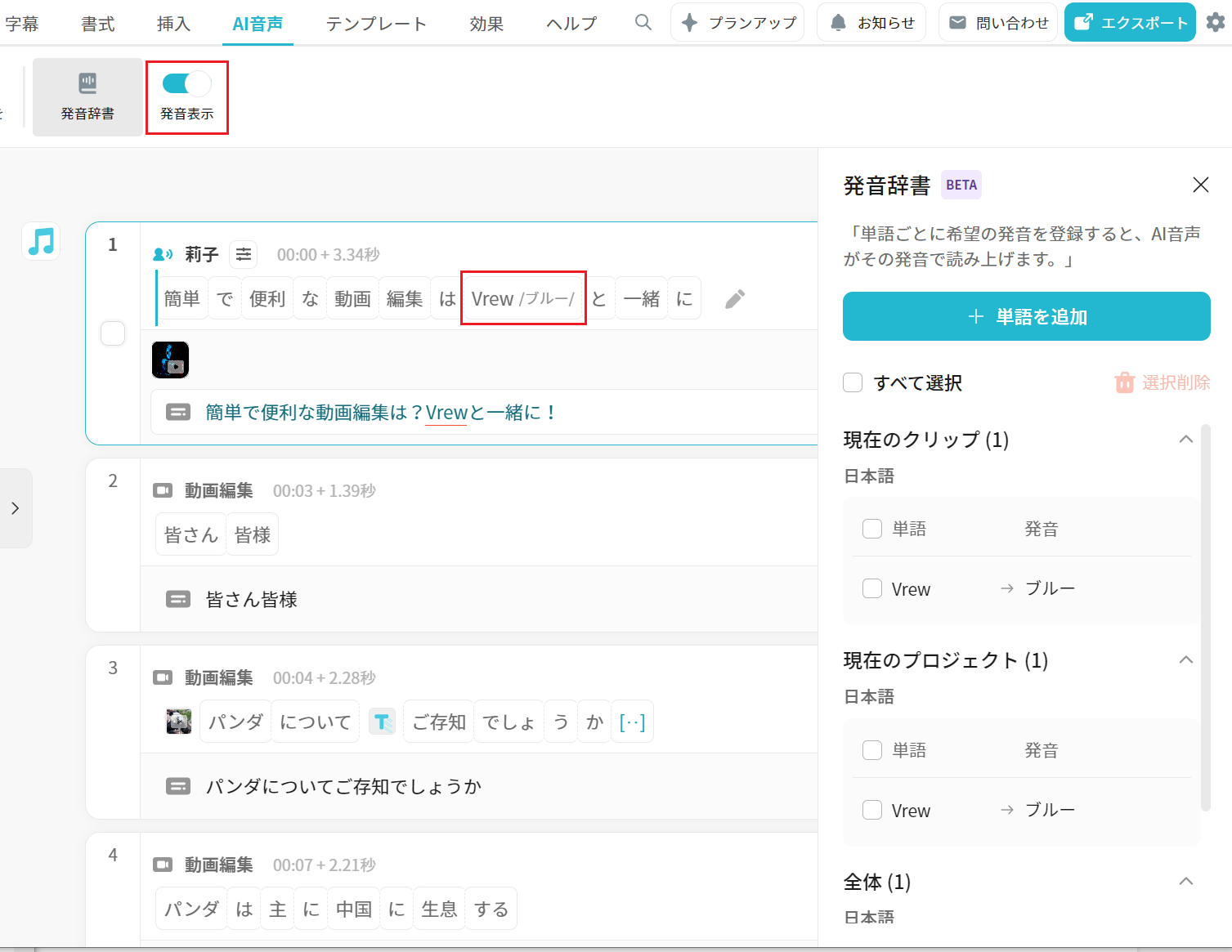1232x952 pixels.
Task: Open the 挿入 menu tab
Action: pyautogui.click(x=173, y=24)
